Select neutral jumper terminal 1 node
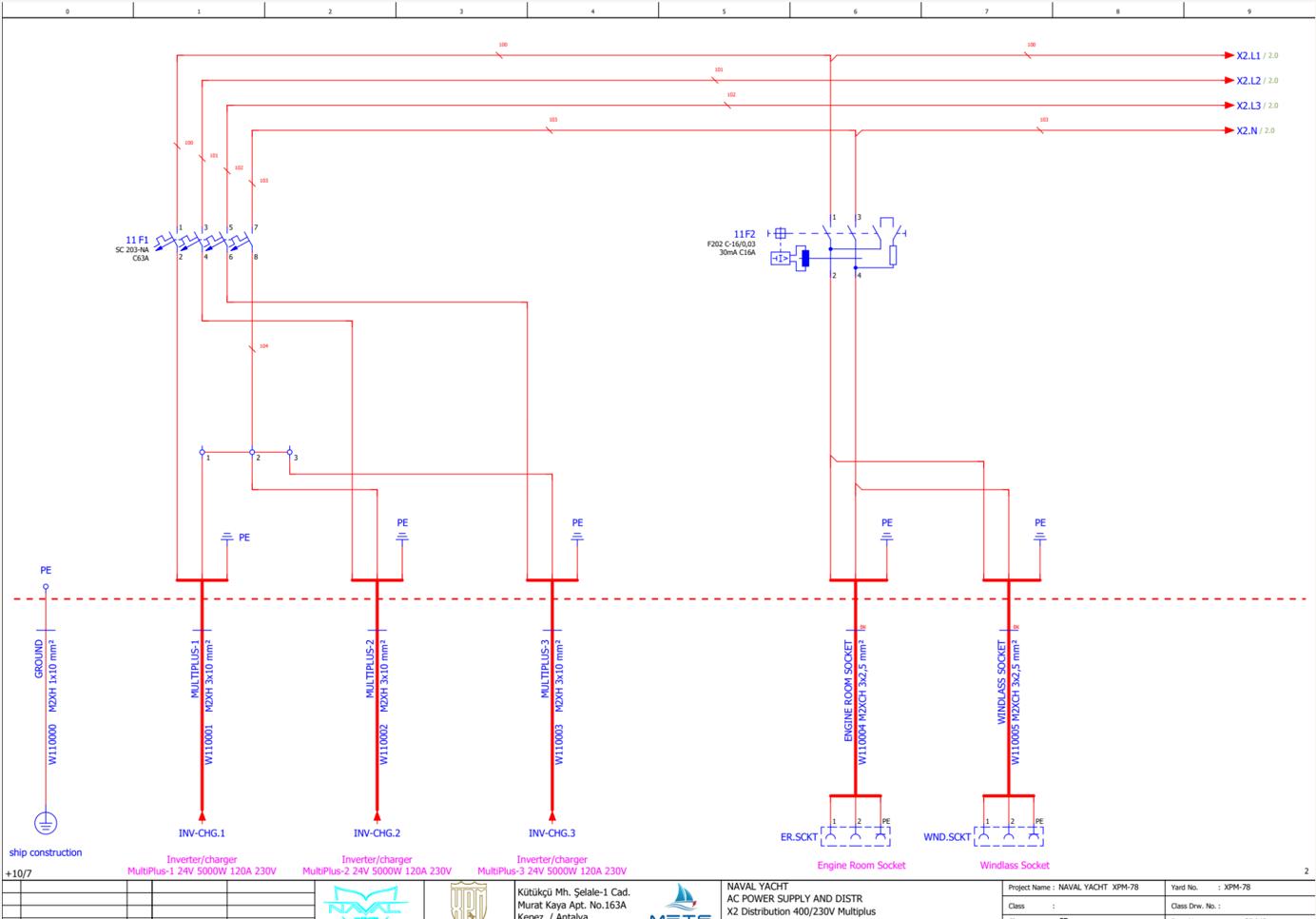Image resolution: width=1316 pixels, height=919 pixels. coord(203,452)
